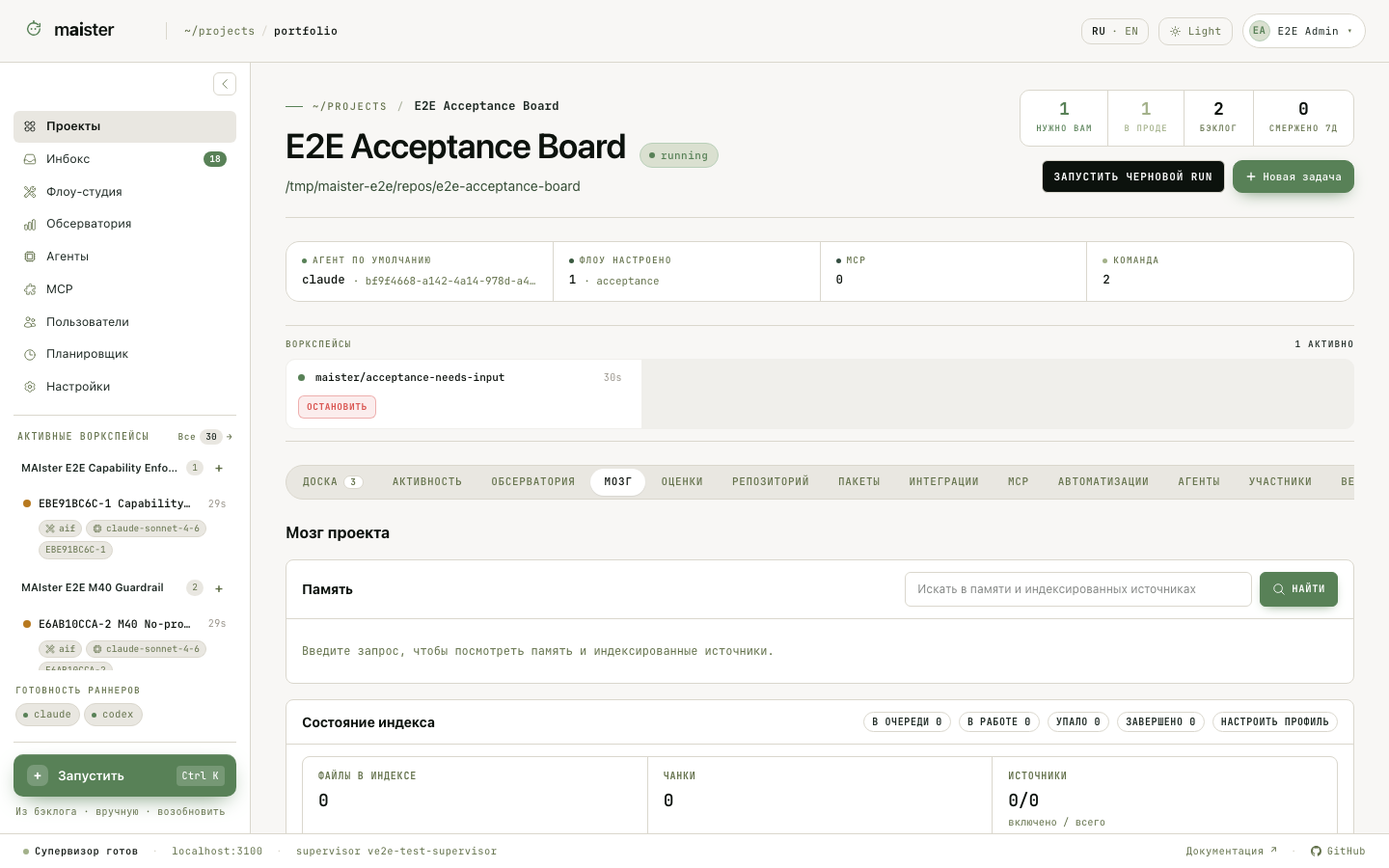This screenshot has height=868, width=1389.
Task: Open Планировщик from the sidebar
Action: [x=124, y=354]
